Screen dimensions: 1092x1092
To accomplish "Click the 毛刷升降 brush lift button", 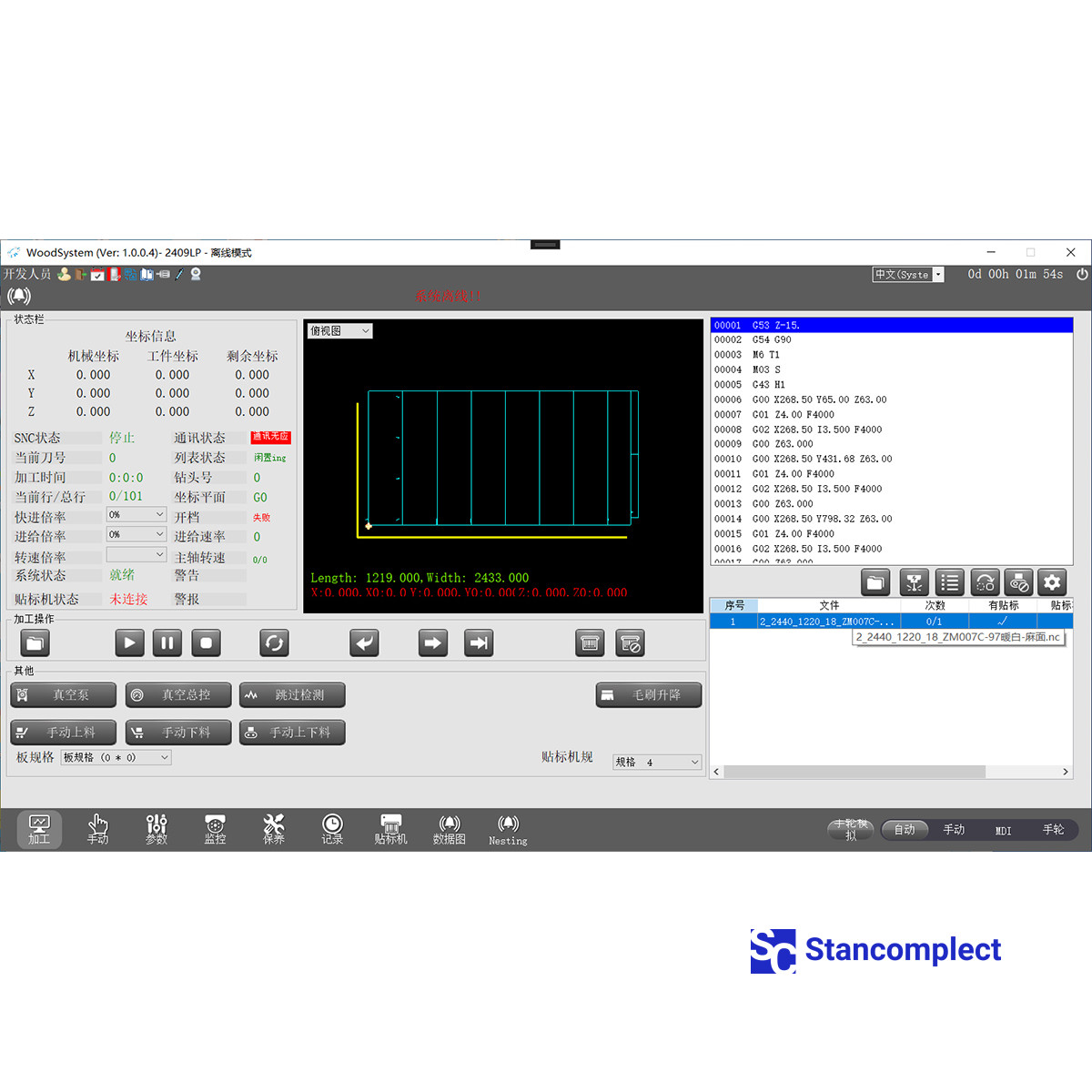I will click(x=649, y=695).
